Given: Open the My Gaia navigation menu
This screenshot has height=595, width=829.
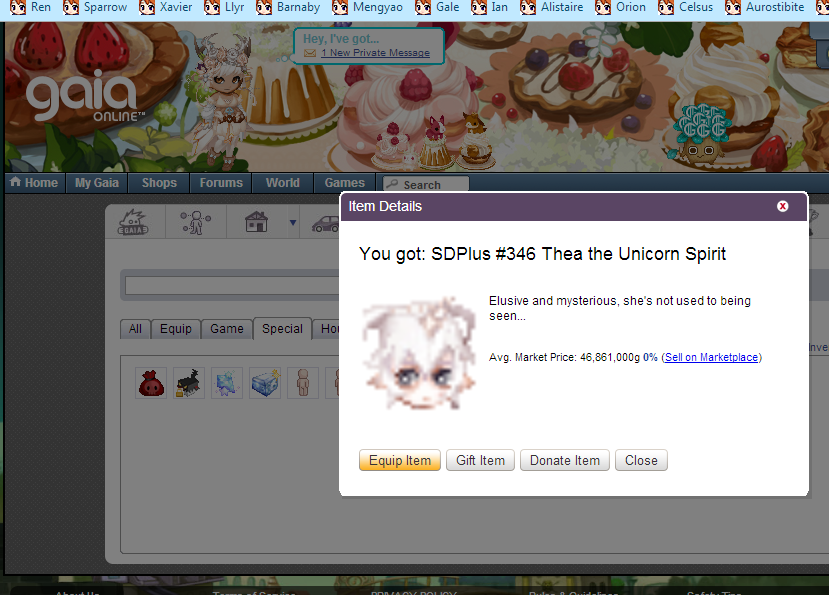Looking at the screenshot, I should coord(97,183).
